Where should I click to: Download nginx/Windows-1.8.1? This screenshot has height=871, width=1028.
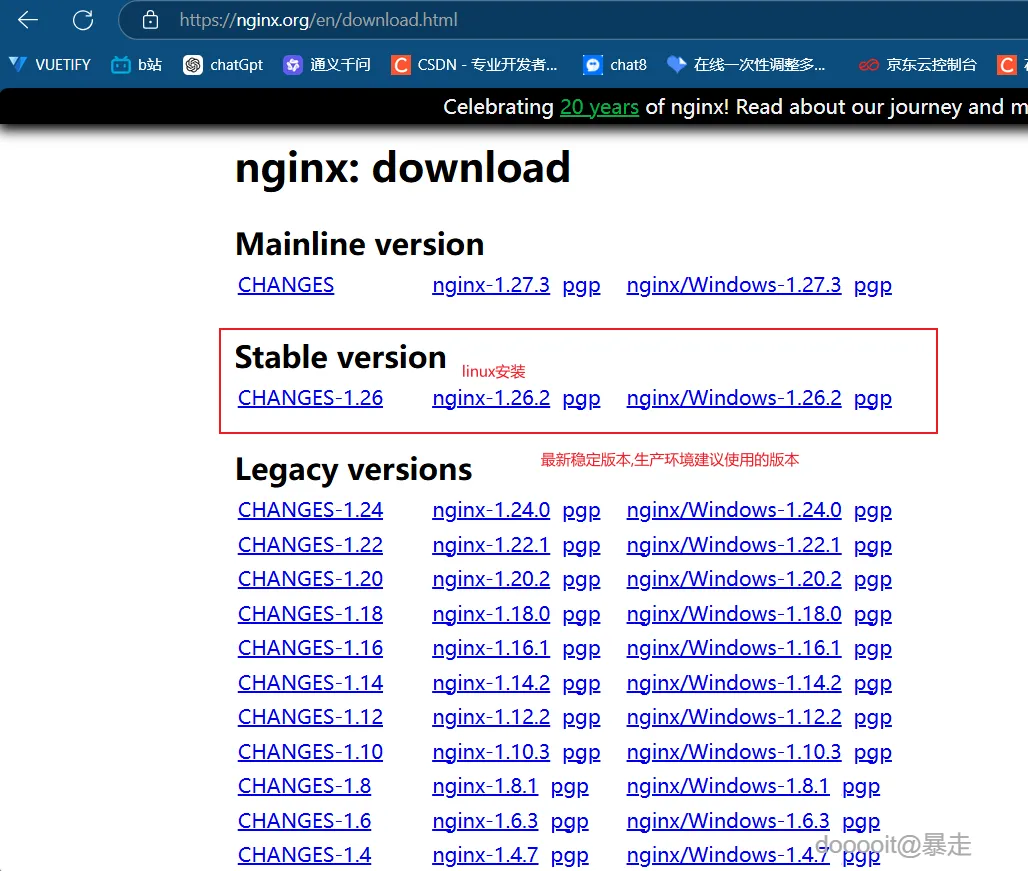click(x=728, y=786)
